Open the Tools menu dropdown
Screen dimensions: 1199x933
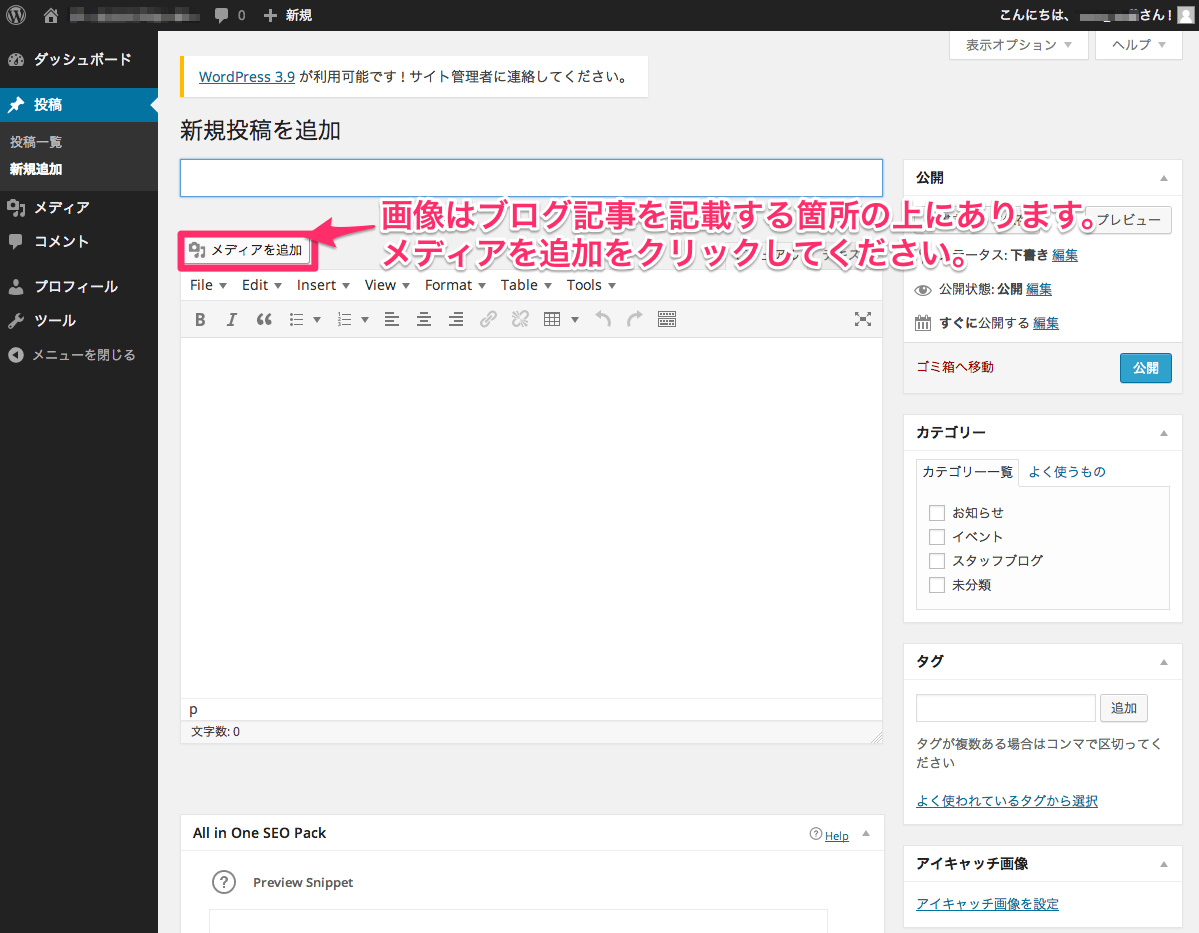coord(591,285)
